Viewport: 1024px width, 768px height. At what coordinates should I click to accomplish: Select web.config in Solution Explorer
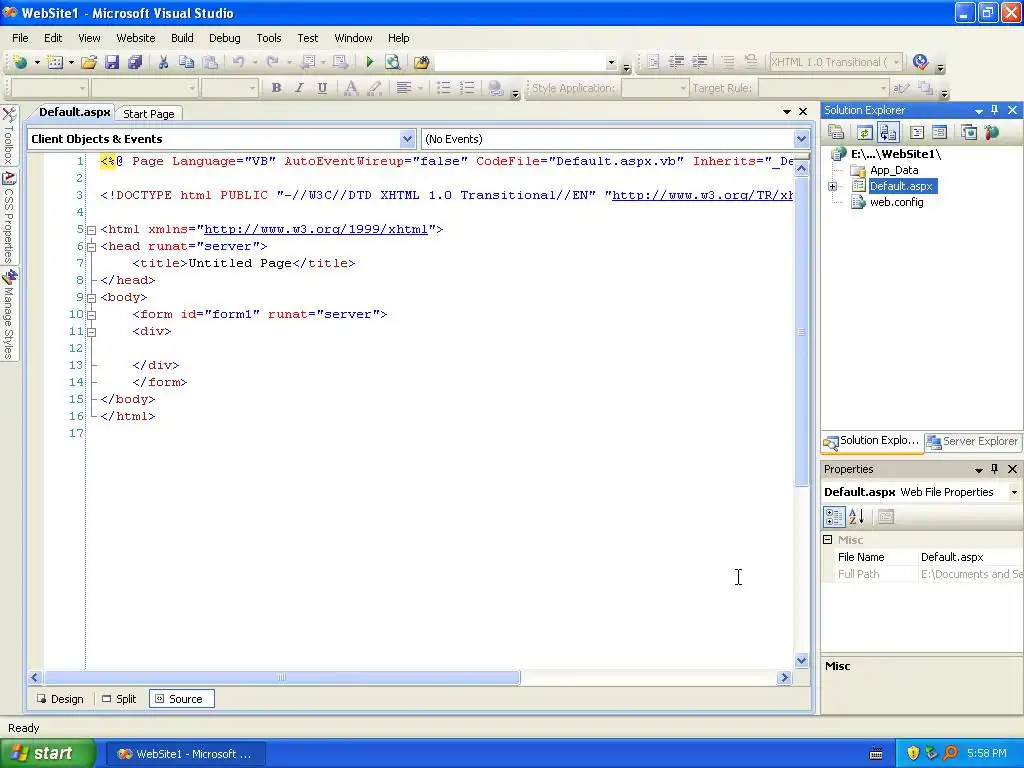(x=897, y=202)
